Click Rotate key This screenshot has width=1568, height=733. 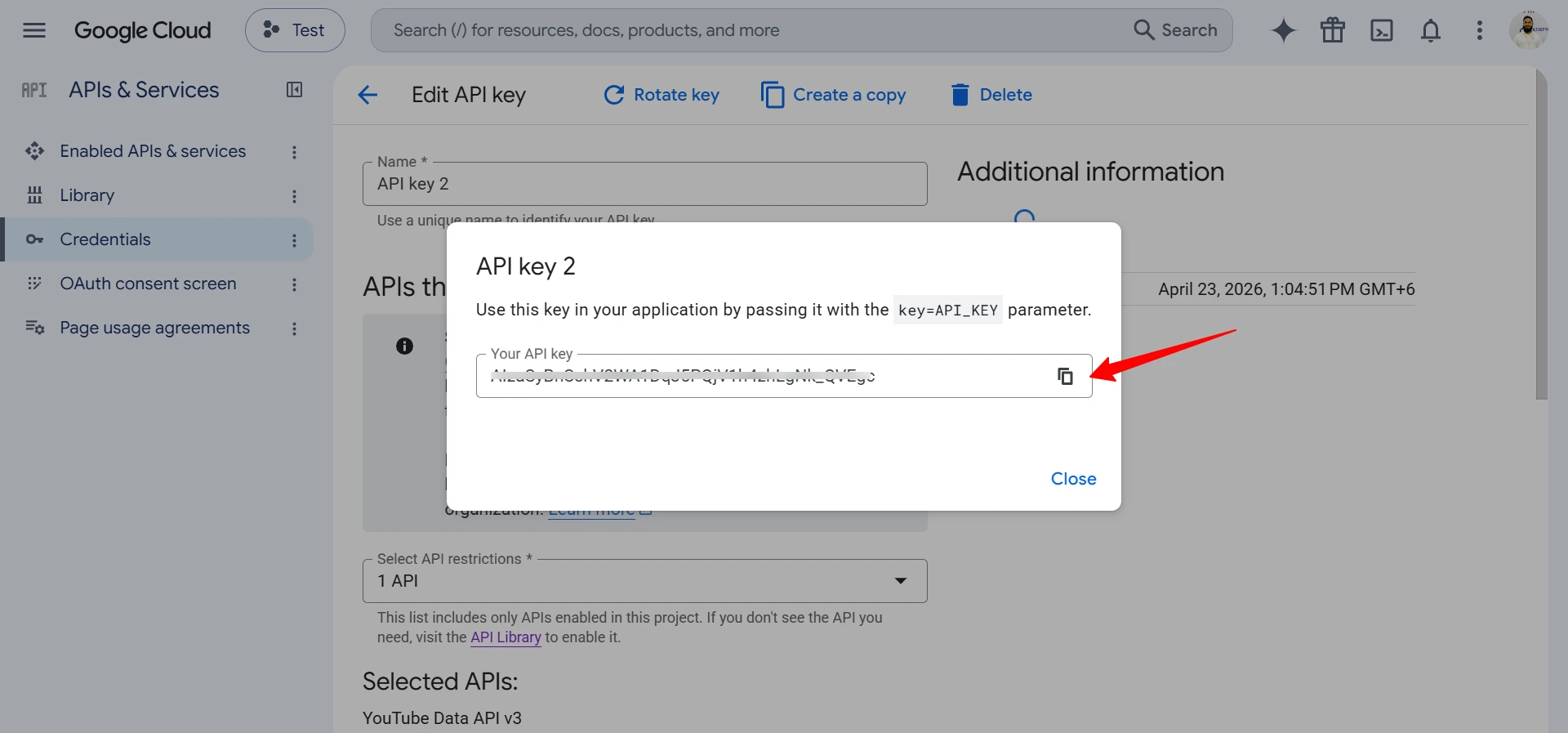tap(661, 95)
